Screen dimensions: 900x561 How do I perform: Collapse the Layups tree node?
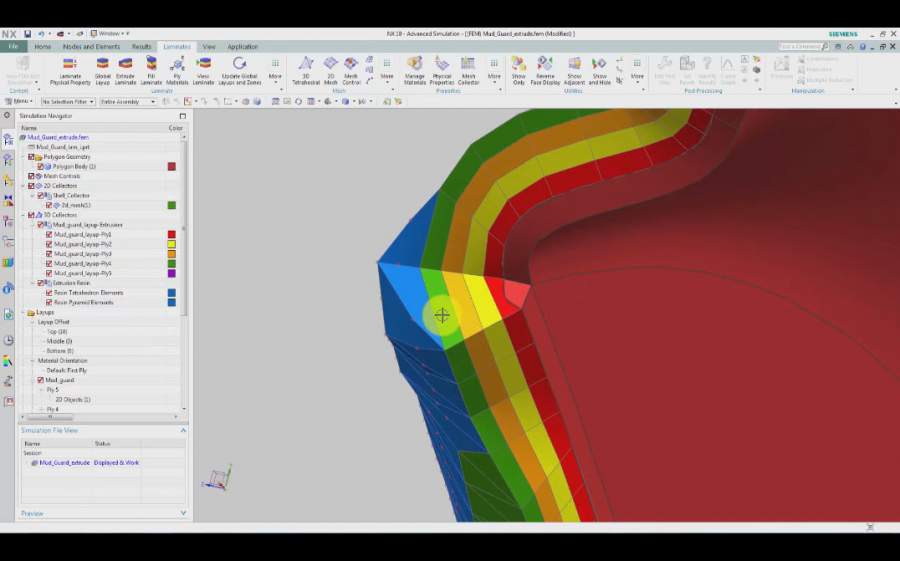click(23, 312)
